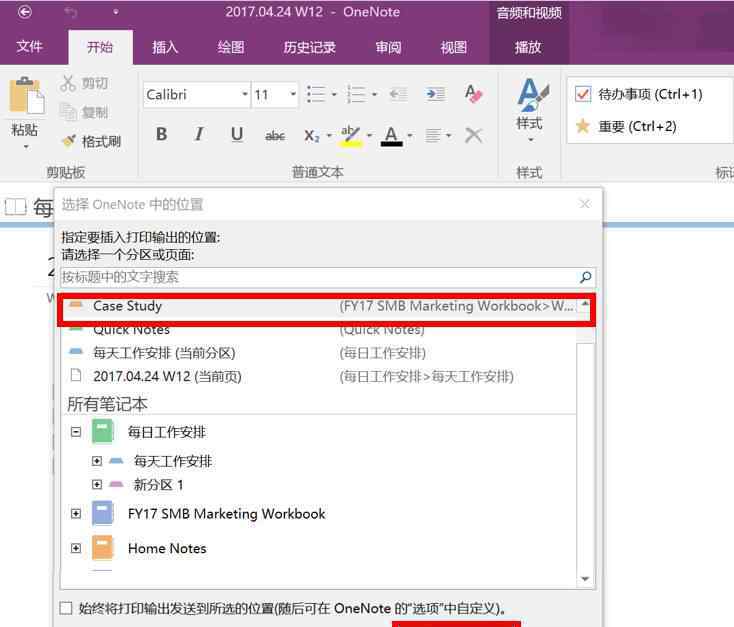Open the Paste (粘贴) clipboard icon
The height and width of the screenshot is (627, 734).
tap(27, 96)
